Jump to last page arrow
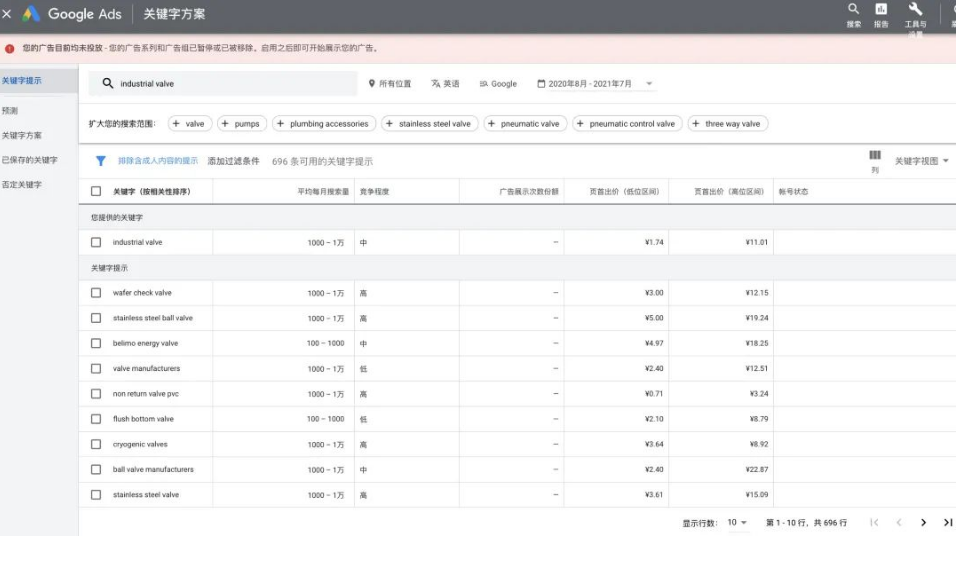956x572 pixels. [947, 523]
